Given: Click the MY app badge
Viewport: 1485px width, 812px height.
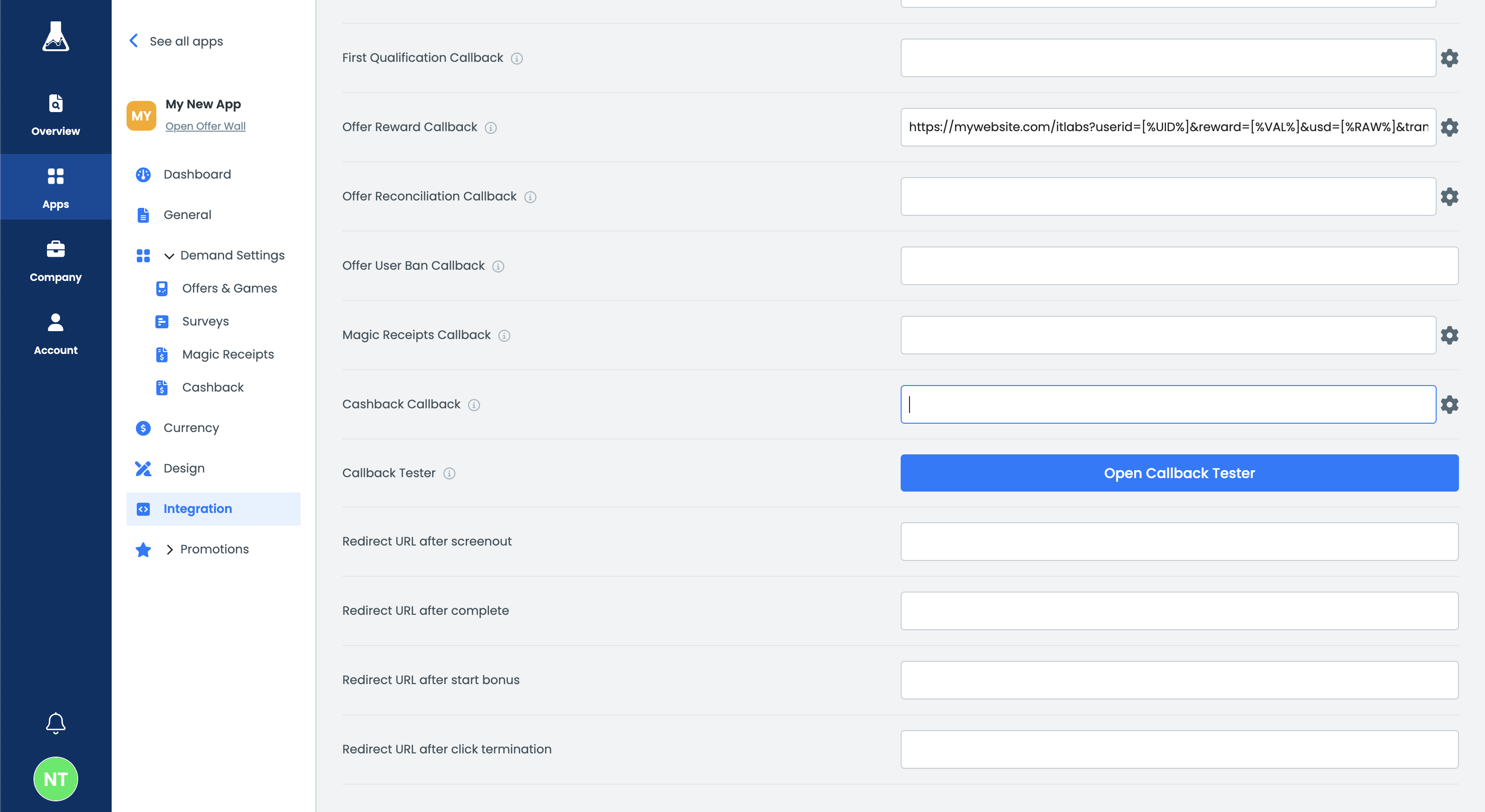Looking at the screenshot, I should [141, 116].
